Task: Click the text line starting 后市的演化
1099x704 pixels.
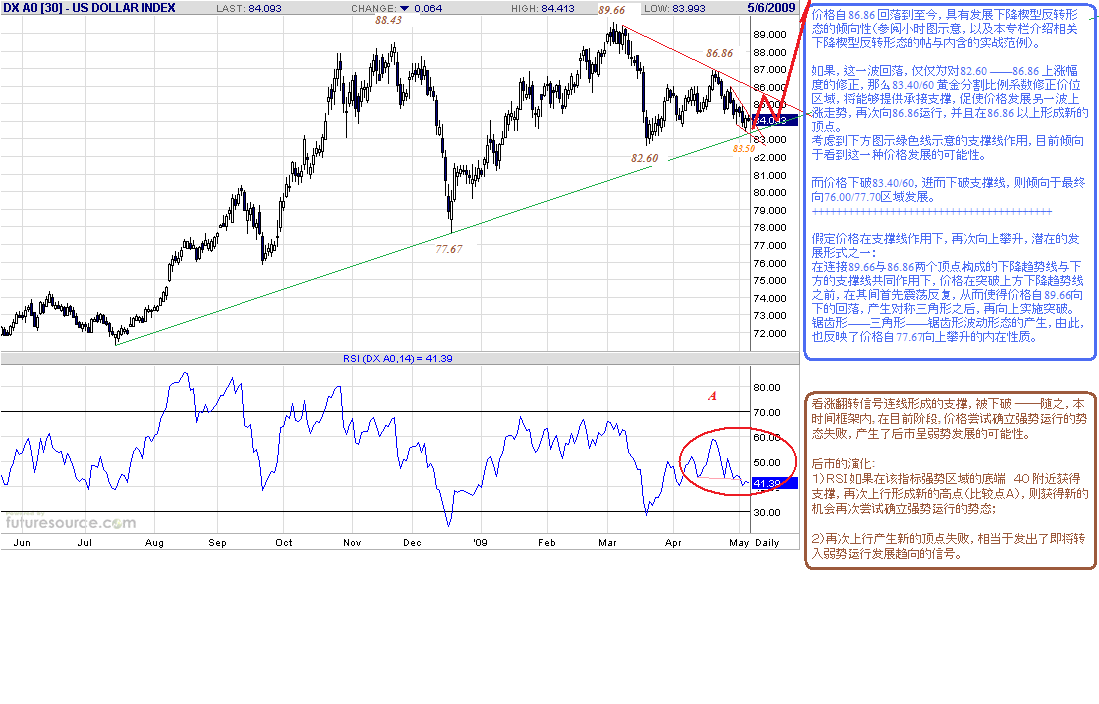Action: click(843, 464)
